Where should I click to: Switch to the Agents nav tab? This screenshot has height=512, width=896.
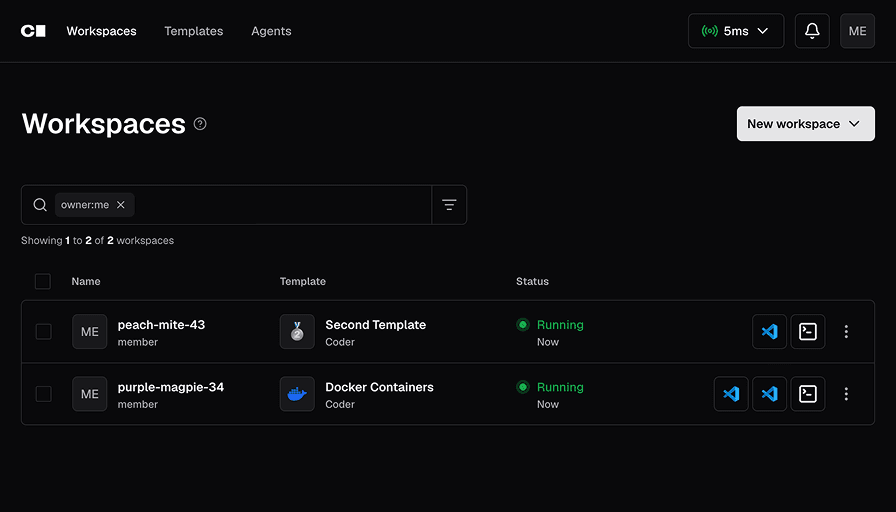271,31
